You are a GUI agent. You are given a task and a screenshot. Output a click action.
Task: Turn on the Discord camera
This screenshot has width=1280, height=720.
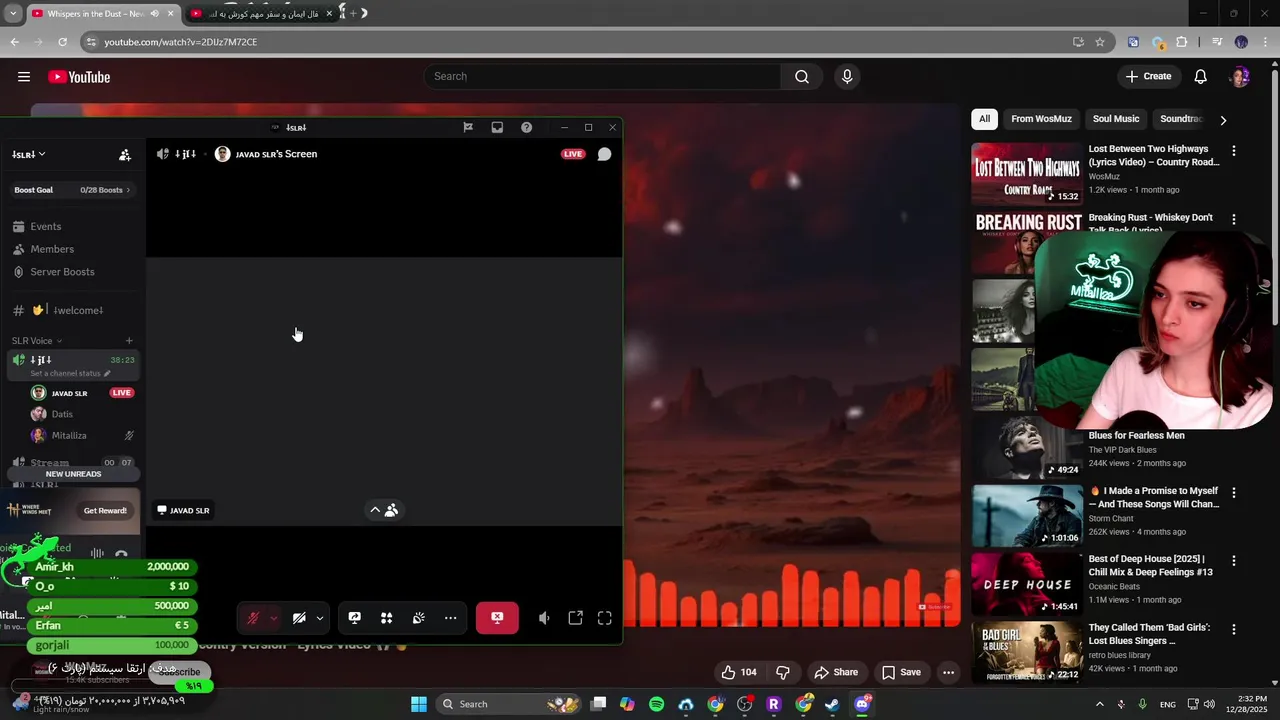click(299, 618)
